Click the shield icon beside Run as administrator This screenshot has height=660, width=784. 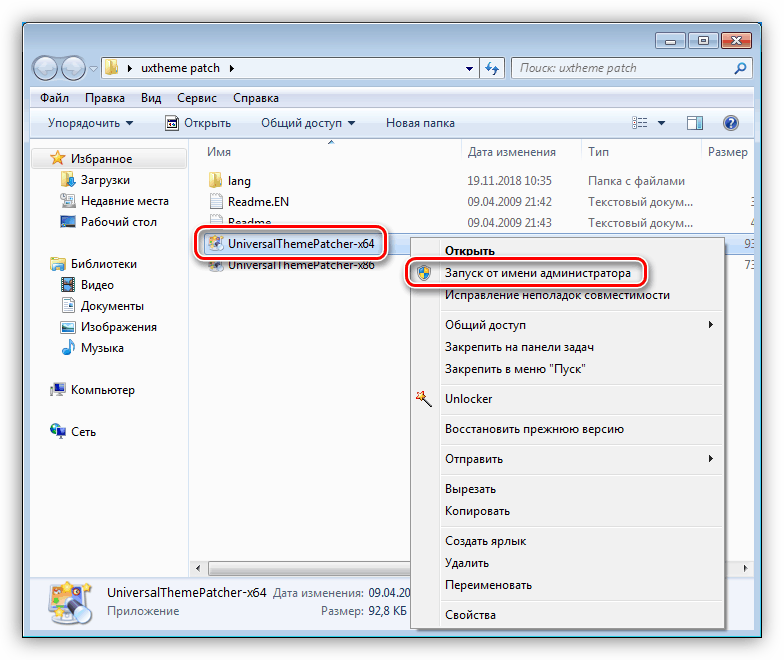click(424, 273)
